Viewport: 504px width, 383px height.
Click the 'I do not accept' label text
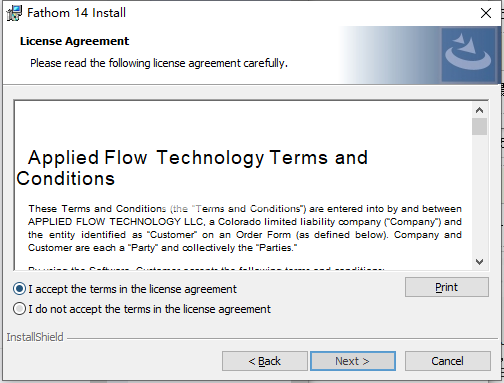point(149,309)
